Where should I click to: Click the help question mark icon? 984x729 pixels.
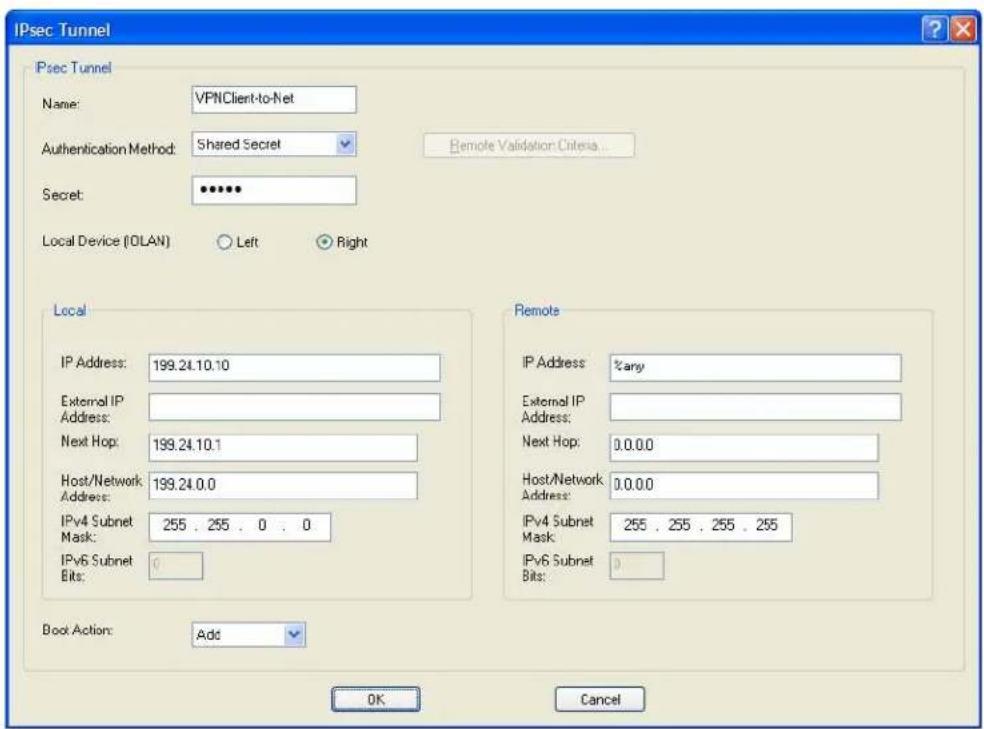934,29
